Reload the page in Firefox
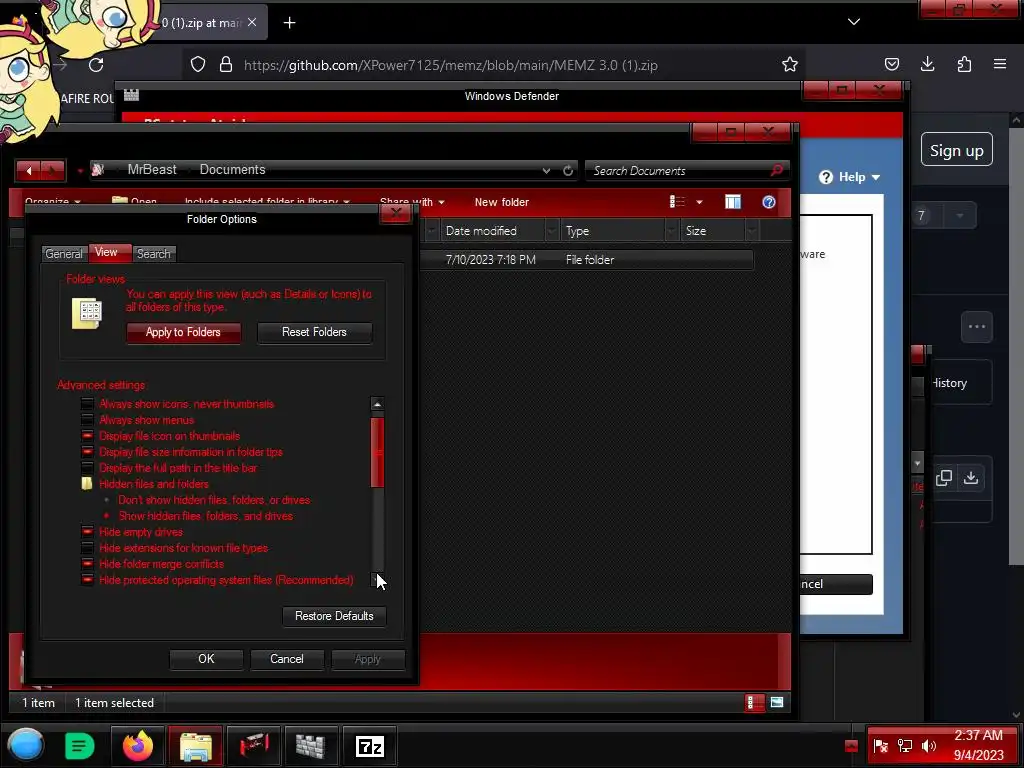The image size is (1024, 768). pyautogui.click(x=96, y=65)
